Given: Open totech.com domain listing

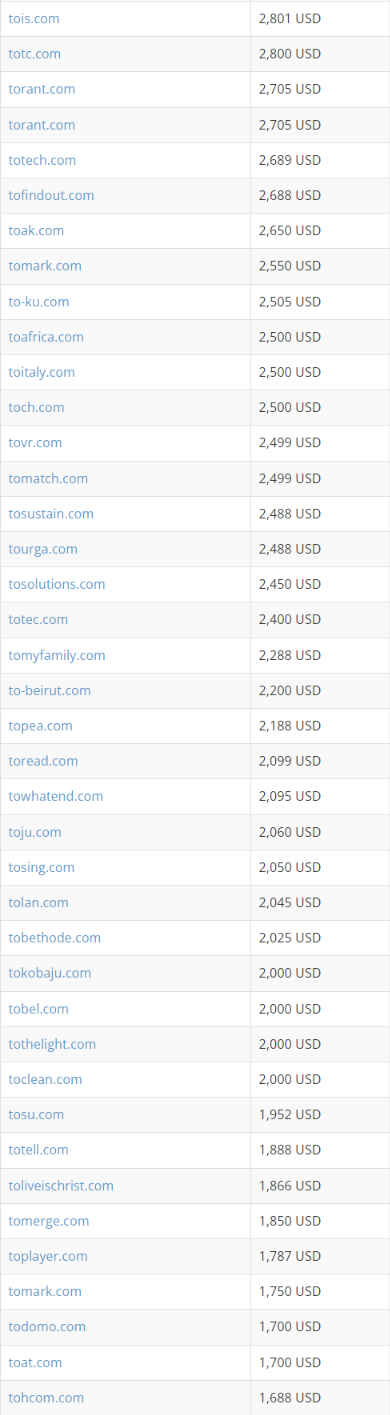Looking at the screenshot, I should (x=42, y=160).
